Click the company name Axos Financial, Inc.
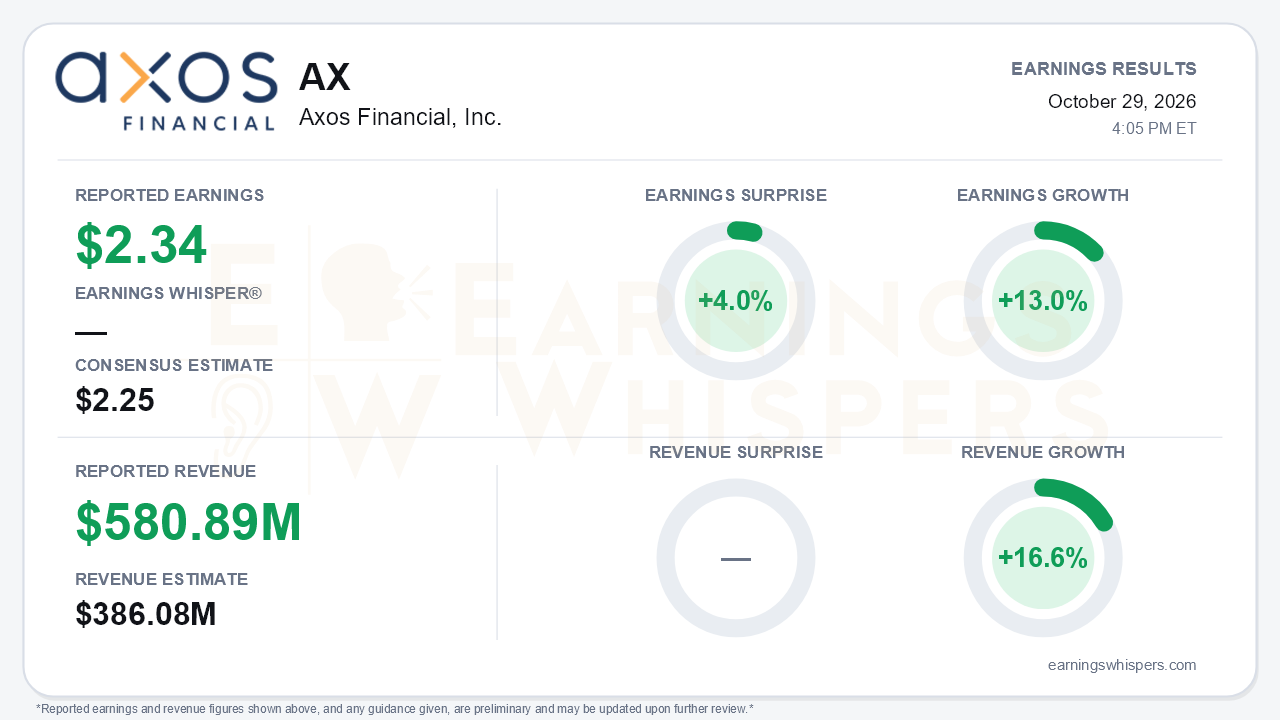1280x720 pixels. pyautogui.click(x=400, y=117)
